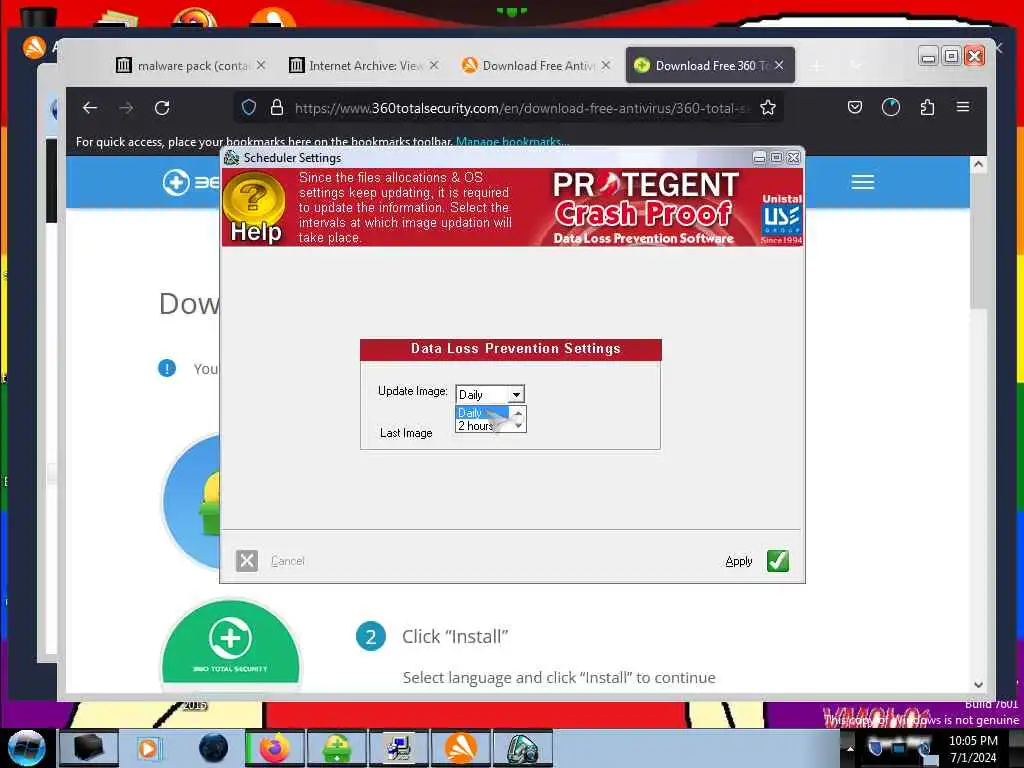Click the green 360 Total Security installer image
The image size is (1024, 768).
pyautogui.click(x=231, y=643)
